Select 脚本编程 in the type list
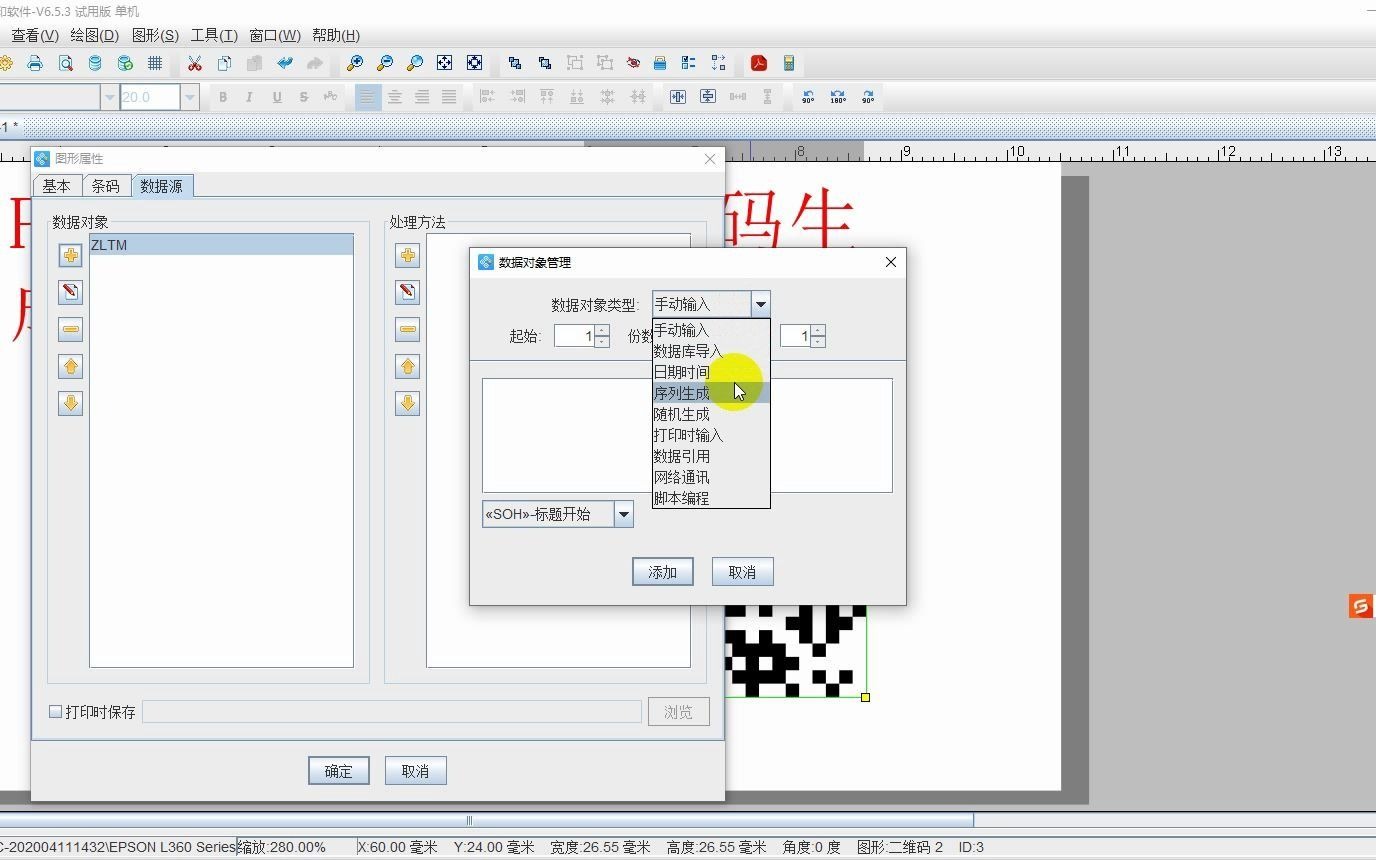 click(711, 498)
